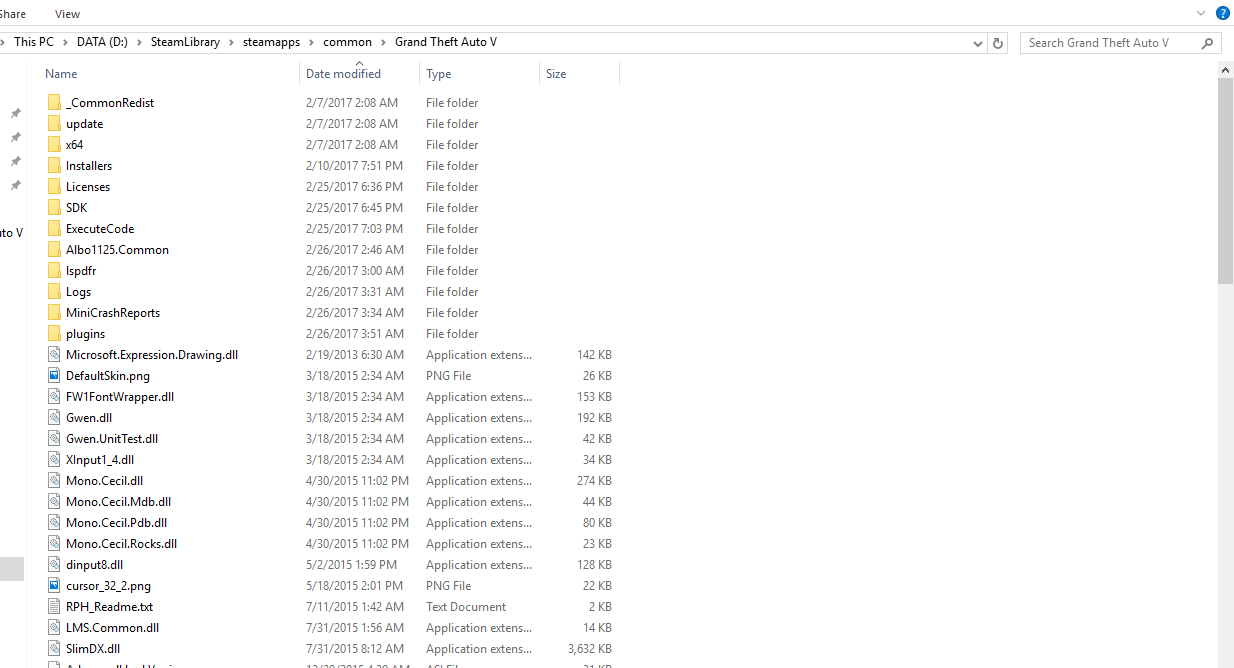This screenshot has width=1234, height=668.
Task: Expand breadcrumb arrow after SteamLibrary
Action: pyautogui.click(x=231, y=42)
